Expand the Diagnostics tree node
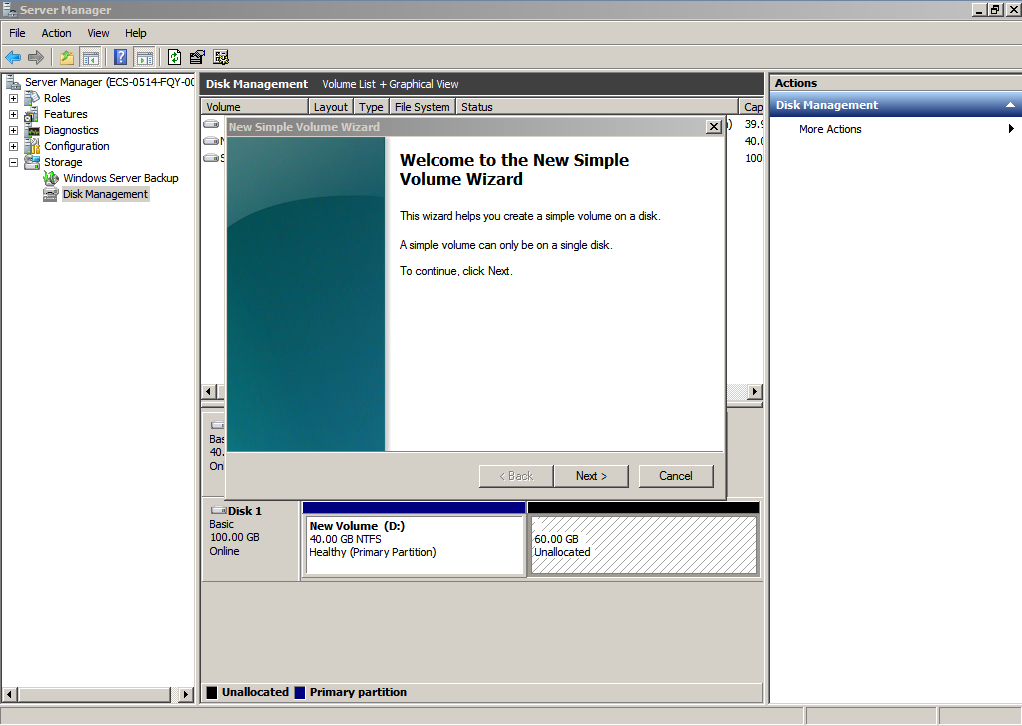Viewport: 1022px width, 726px height. coord(13,130)
